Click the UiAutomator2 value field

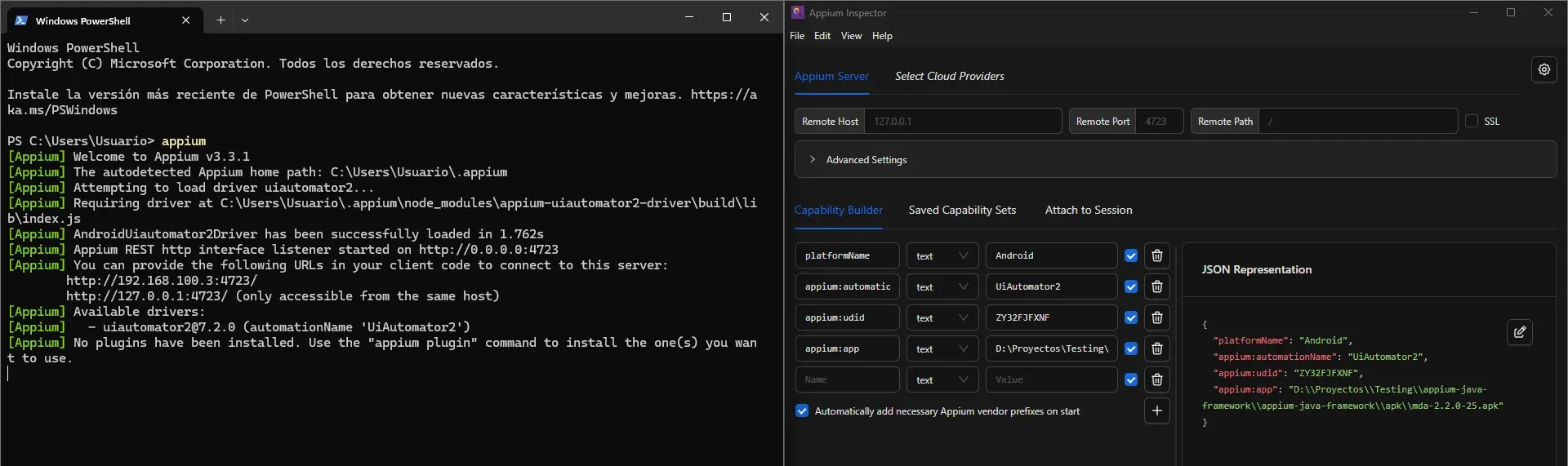click(1051, 286)
